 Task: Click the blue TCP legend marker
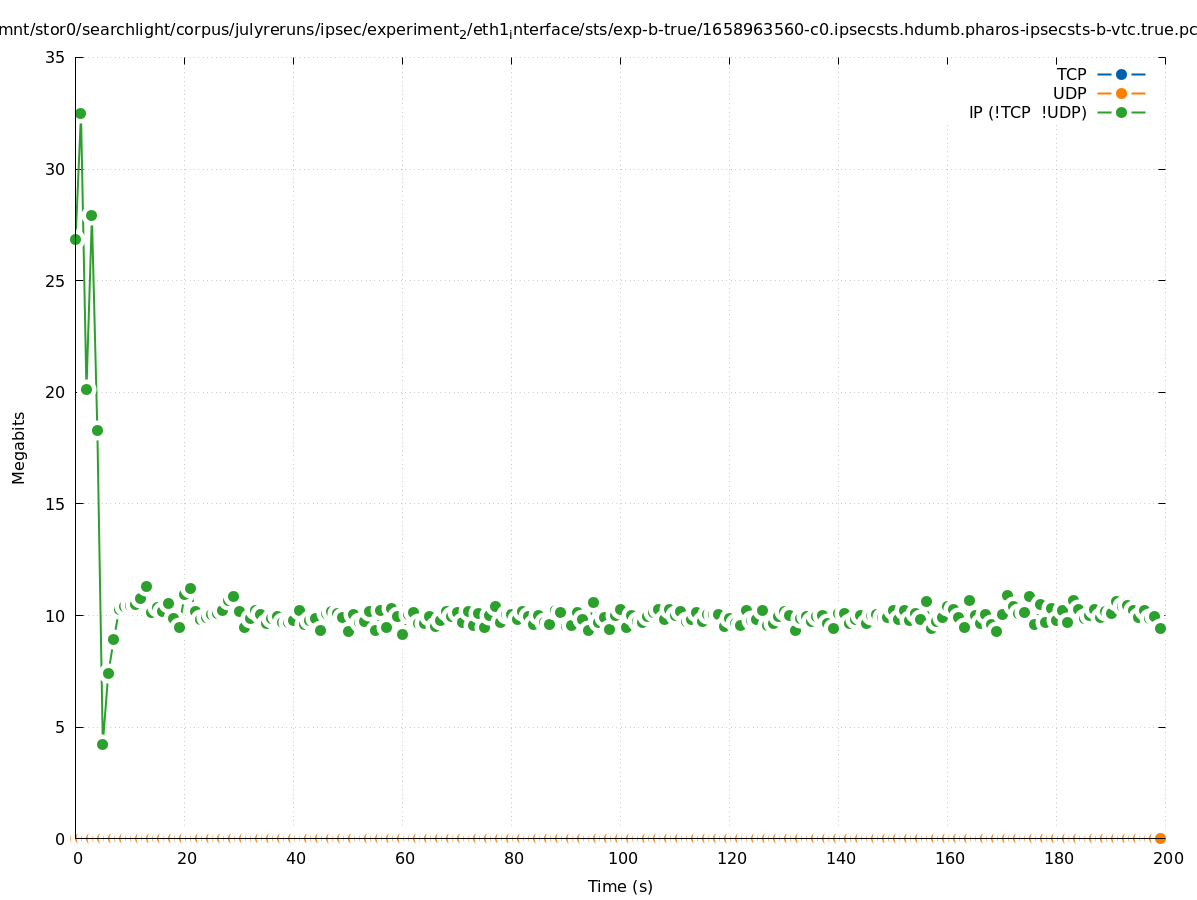1121,74
